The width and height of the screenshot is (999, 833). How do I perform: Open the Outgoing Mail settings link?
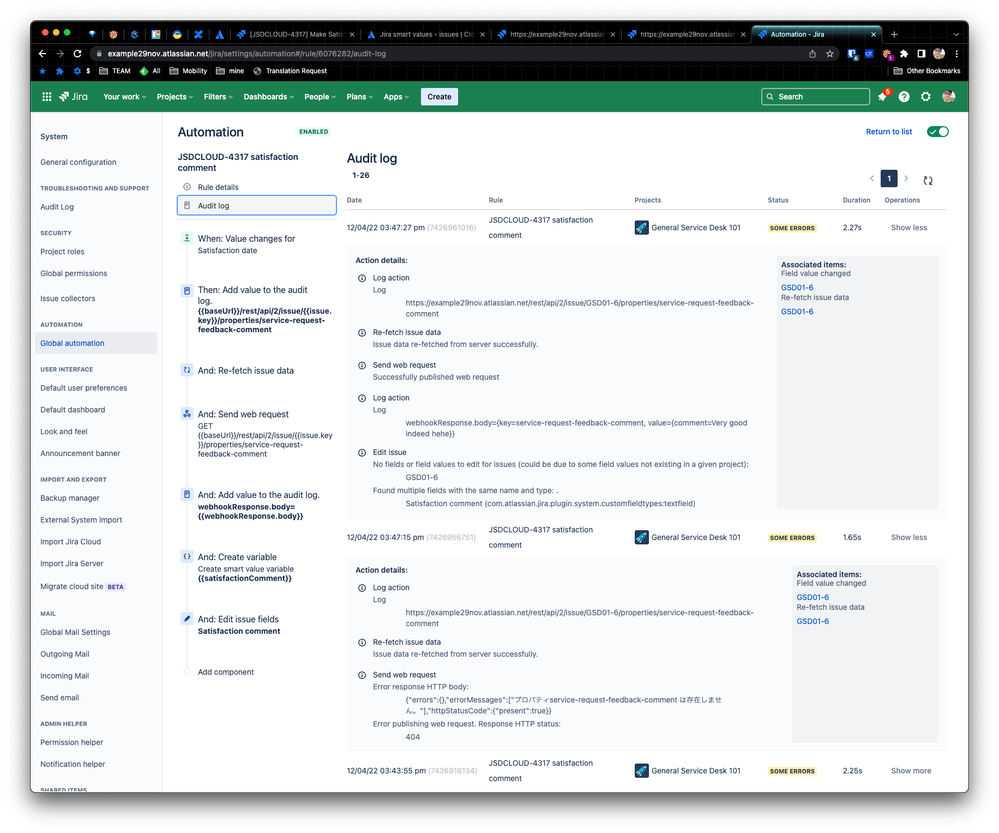tap(65, 654)
